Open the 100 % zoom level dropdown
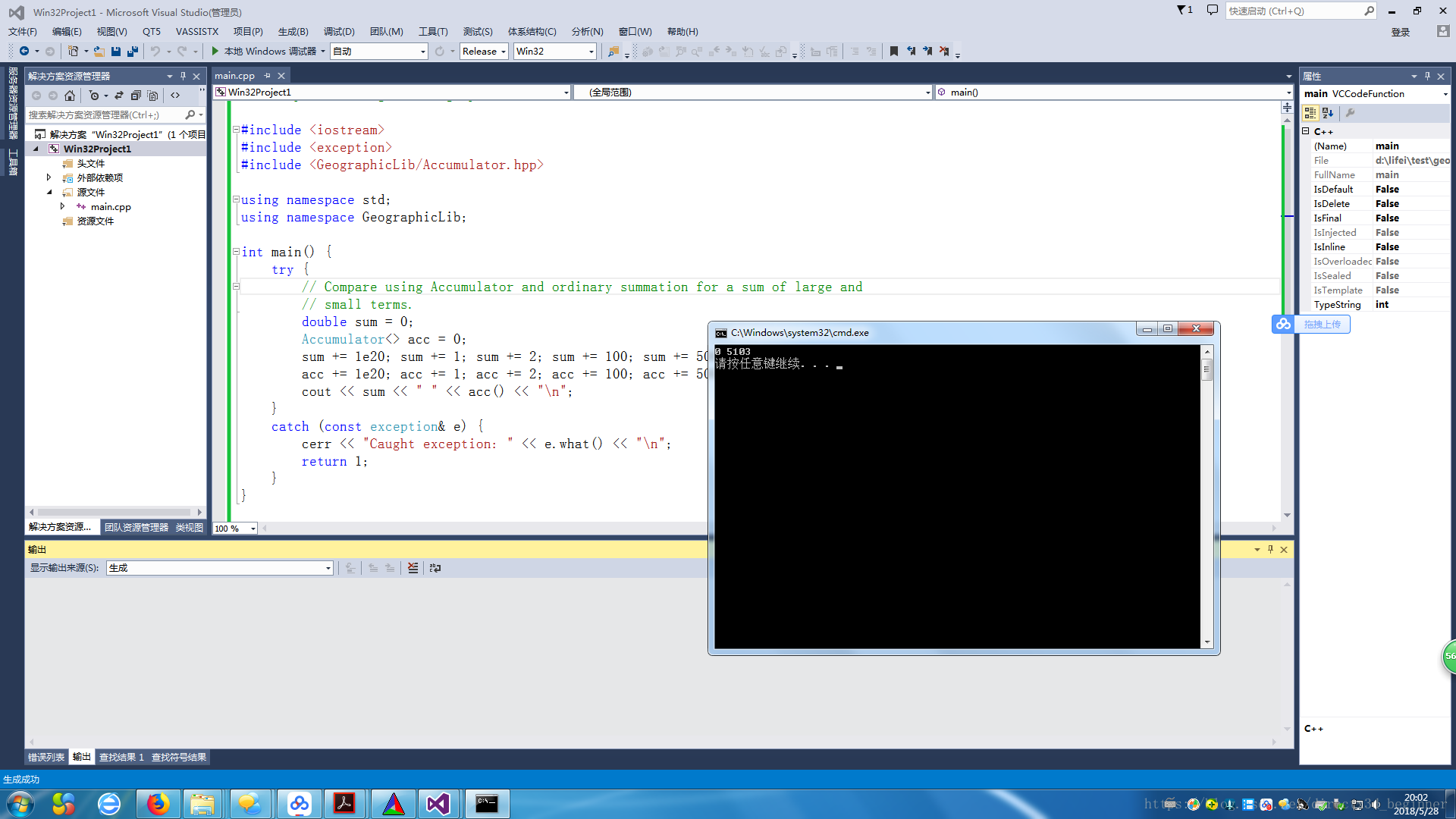Image resolution: width=1456 pixels, height=819 pixels. [x=253, y=529]
